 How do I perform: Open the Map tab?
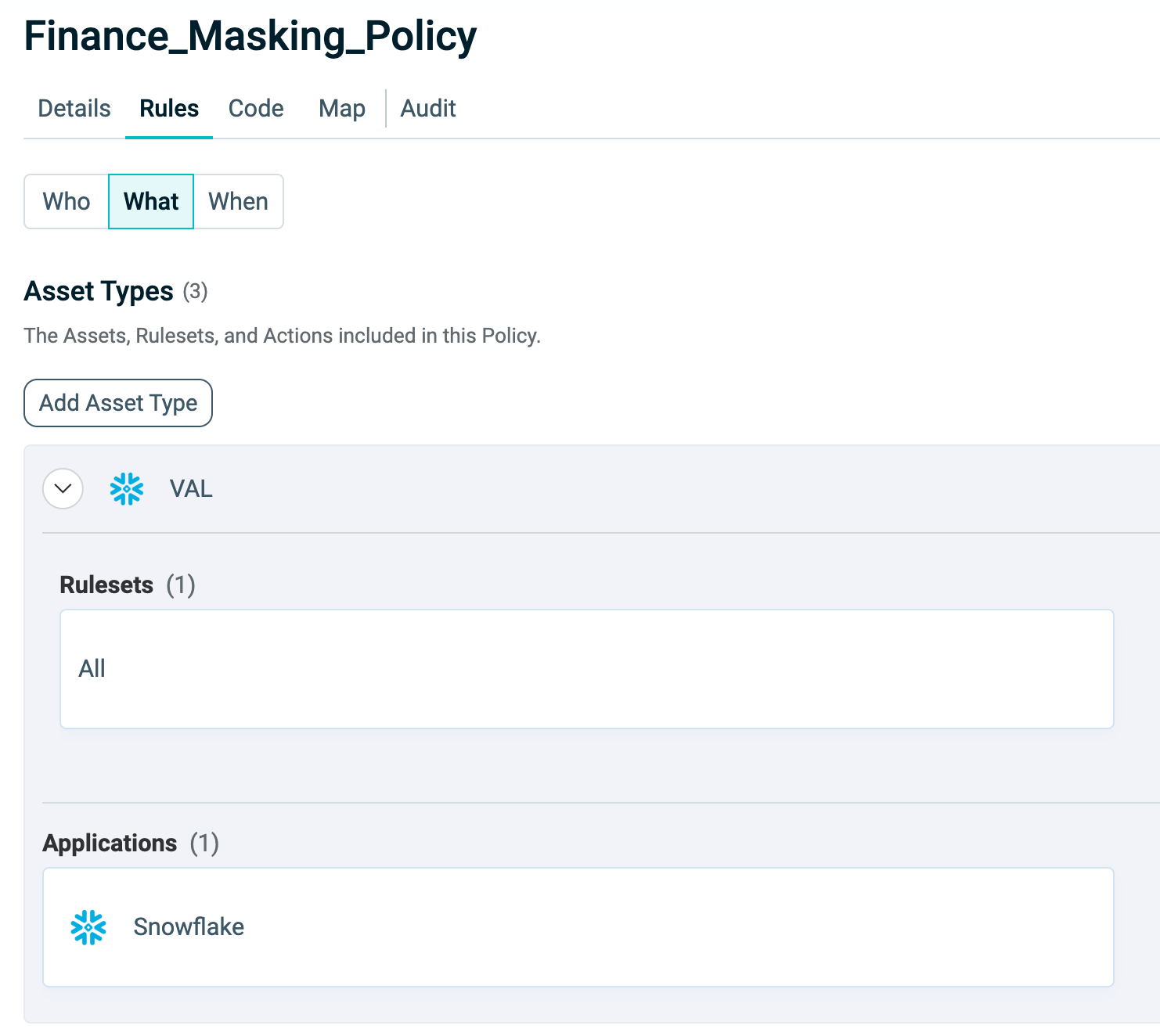click(x=342, y=108)
